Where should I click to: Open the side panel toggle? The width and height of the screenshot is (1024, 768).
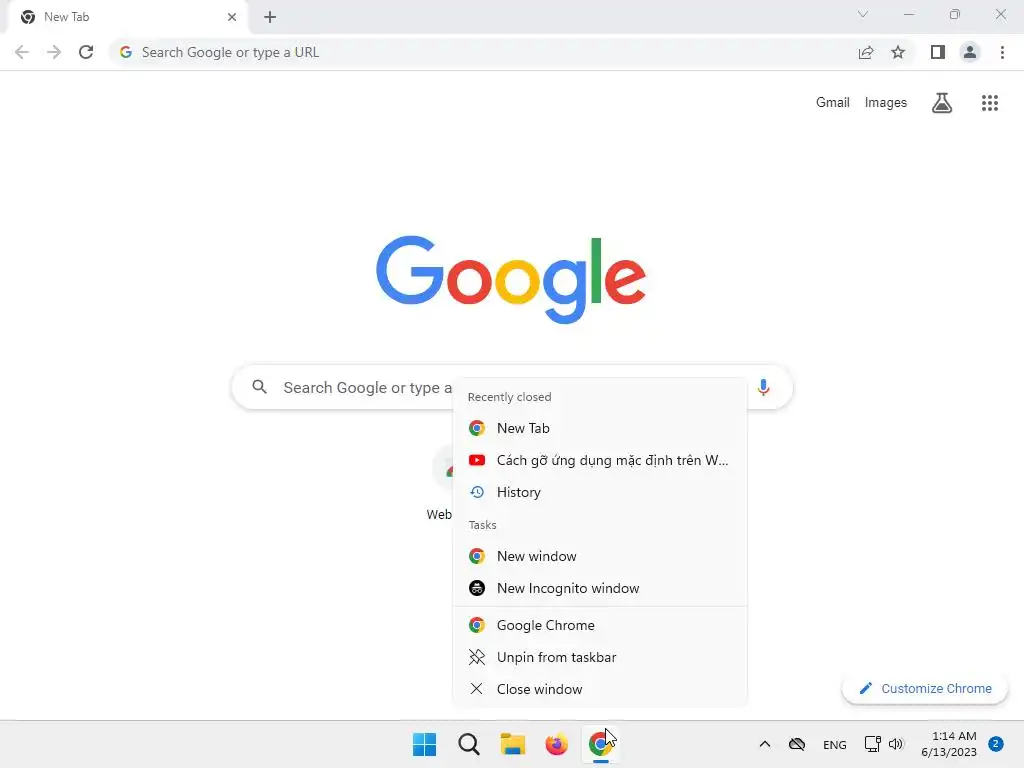click(x=938, y=52)
